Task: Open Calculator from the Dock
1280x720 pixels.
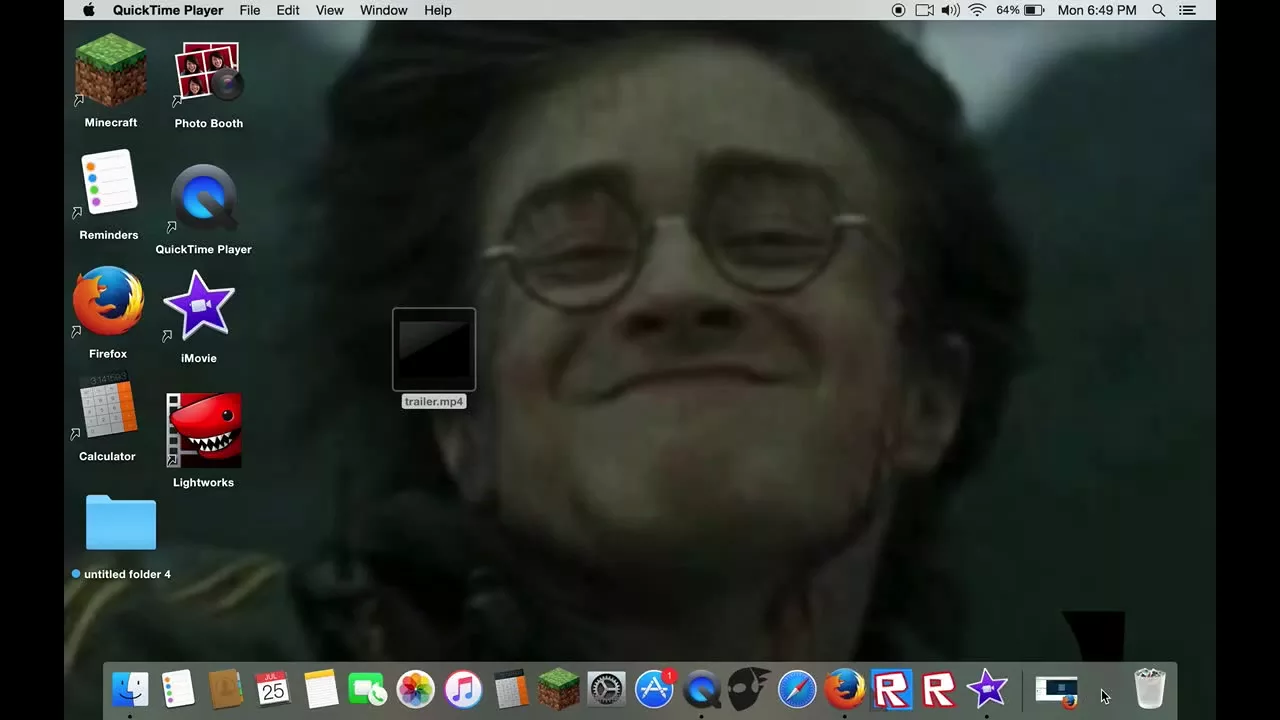Action: point(511,689)
